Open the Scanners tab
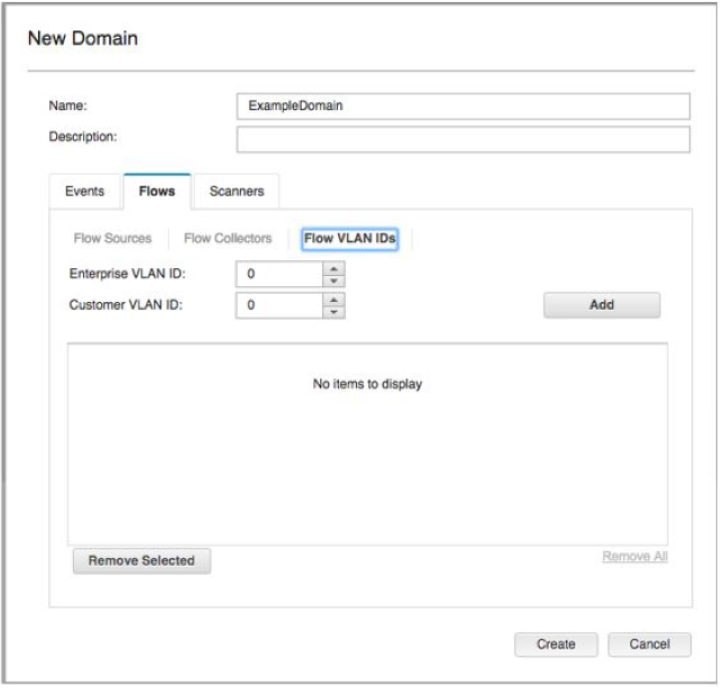Viewport: 721px width, 694px height. (236, 191)
